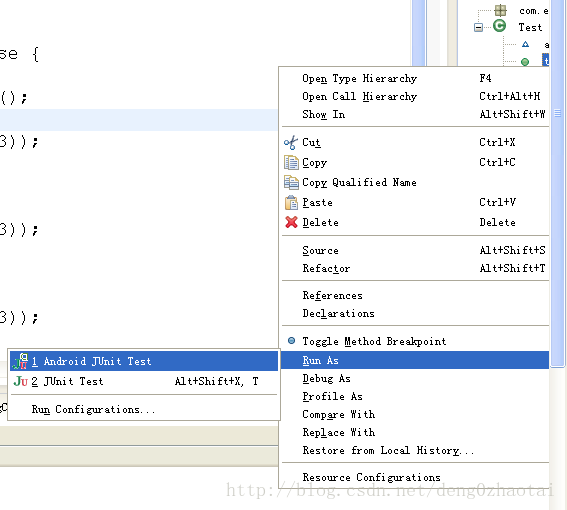Choose Delete in the context menu
The height and width of the screenshot is (510, 567).
tap(415, 222)
